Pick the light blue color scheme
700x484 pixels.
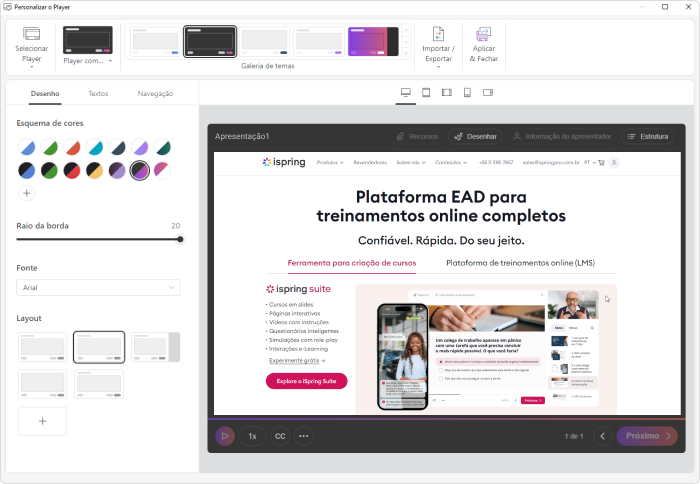27,147
